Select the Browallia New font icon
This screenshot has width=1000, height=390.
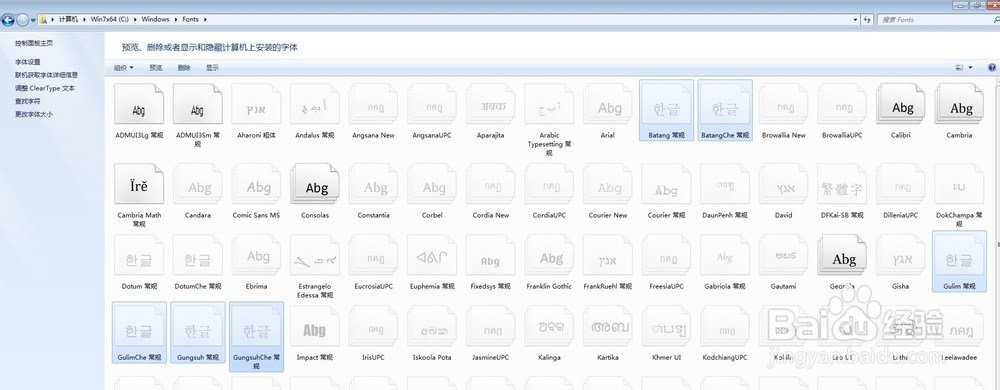[x=784, y=105]
